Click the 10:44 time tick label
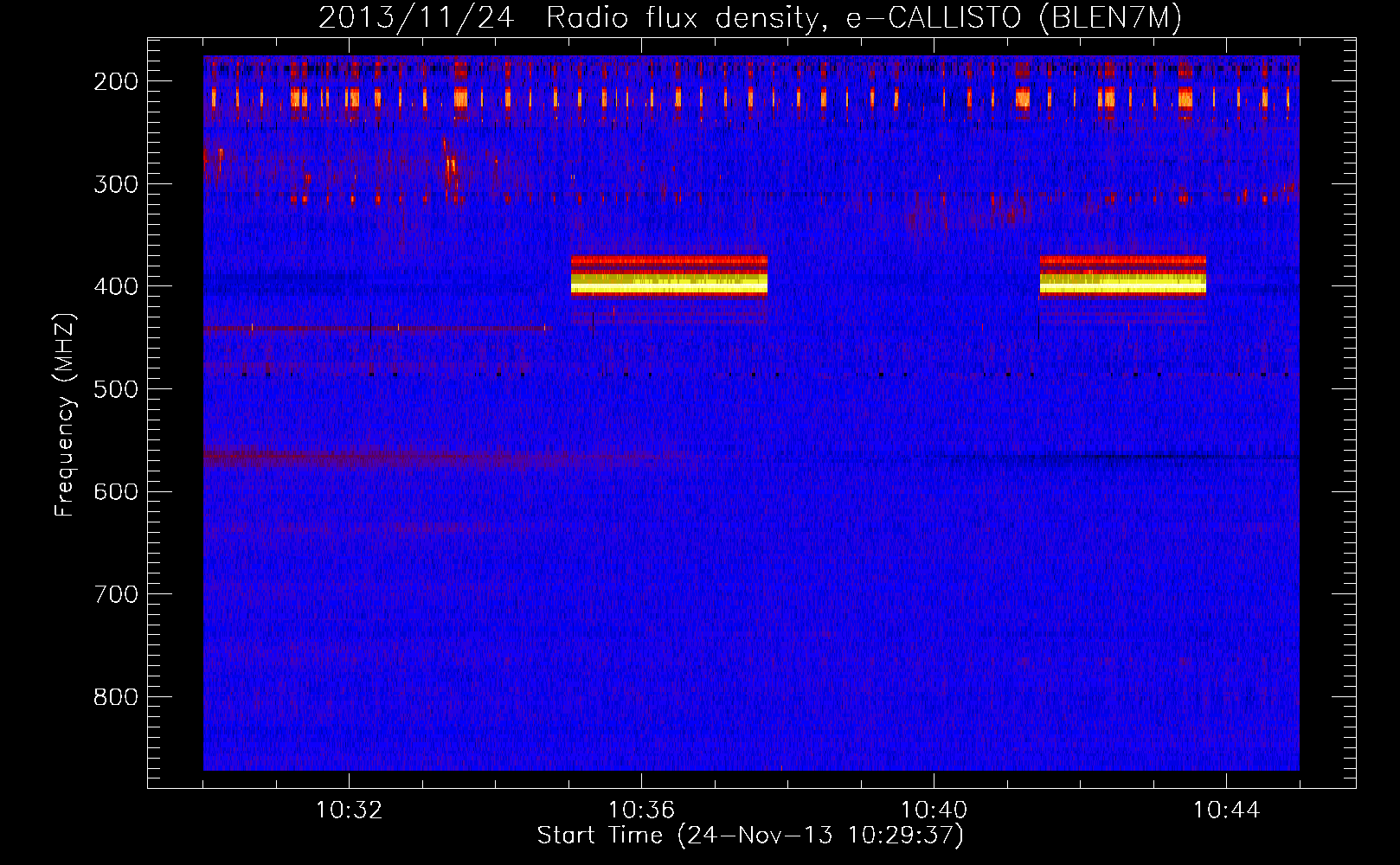Image resolution: width=1400 pixels, height=865 pixels. tap(1226, 811)
